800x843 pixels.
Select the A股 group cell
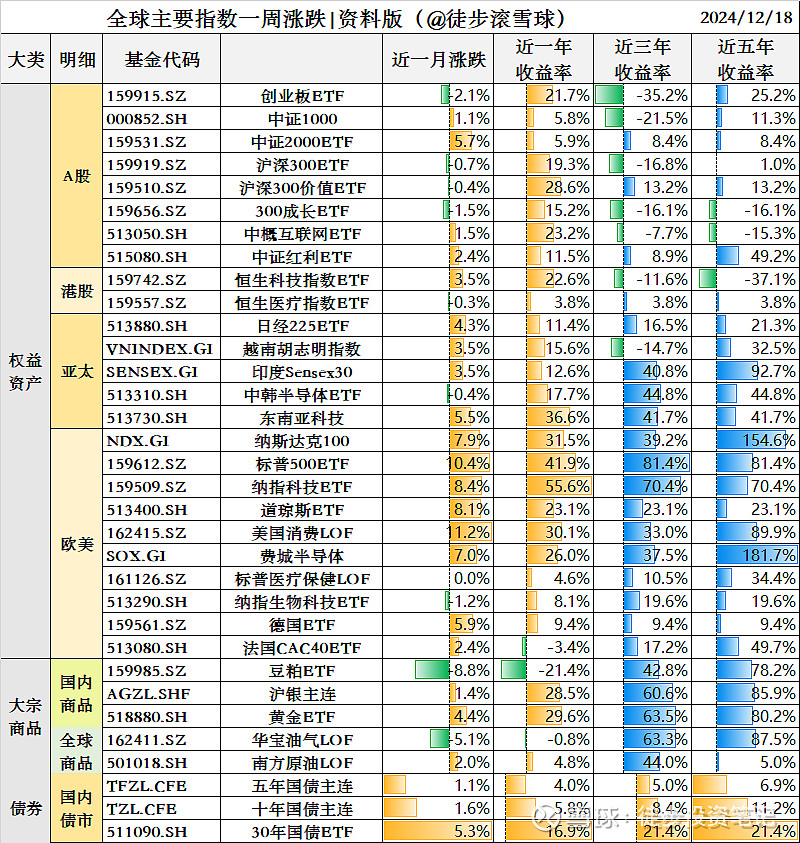click(76, 176)
